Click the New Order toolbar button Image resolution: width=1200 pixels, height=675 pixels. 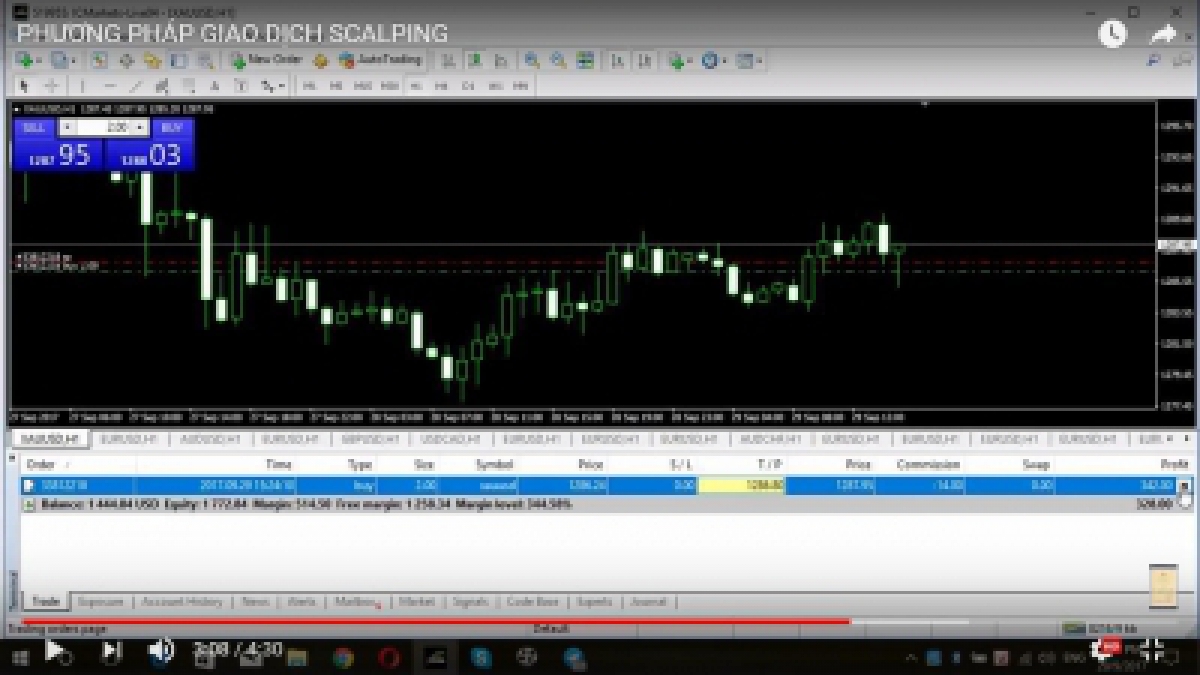[266, 60]
